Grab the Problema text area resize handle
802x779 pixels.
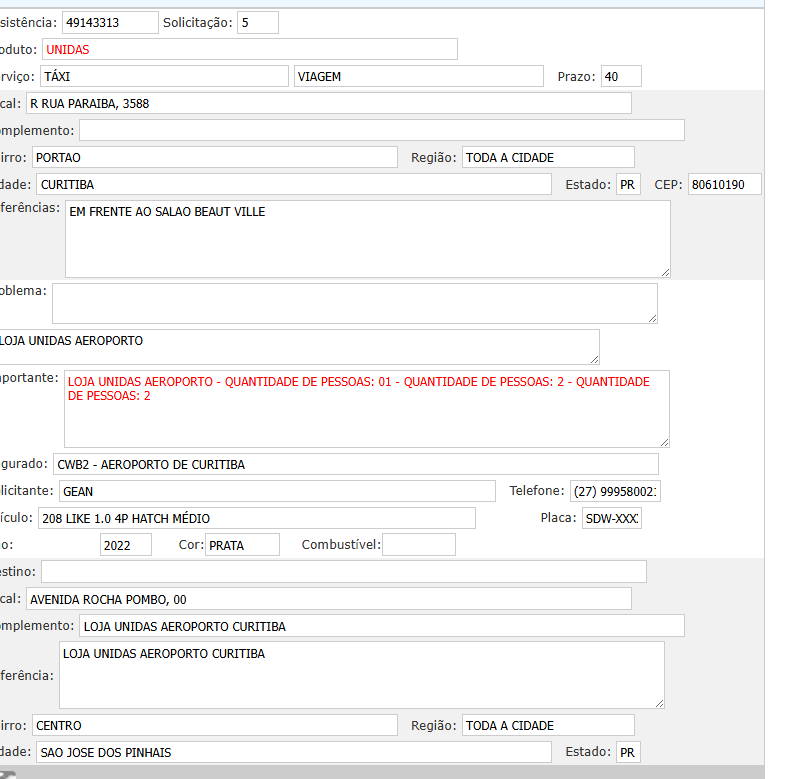[x=653, y=319]
